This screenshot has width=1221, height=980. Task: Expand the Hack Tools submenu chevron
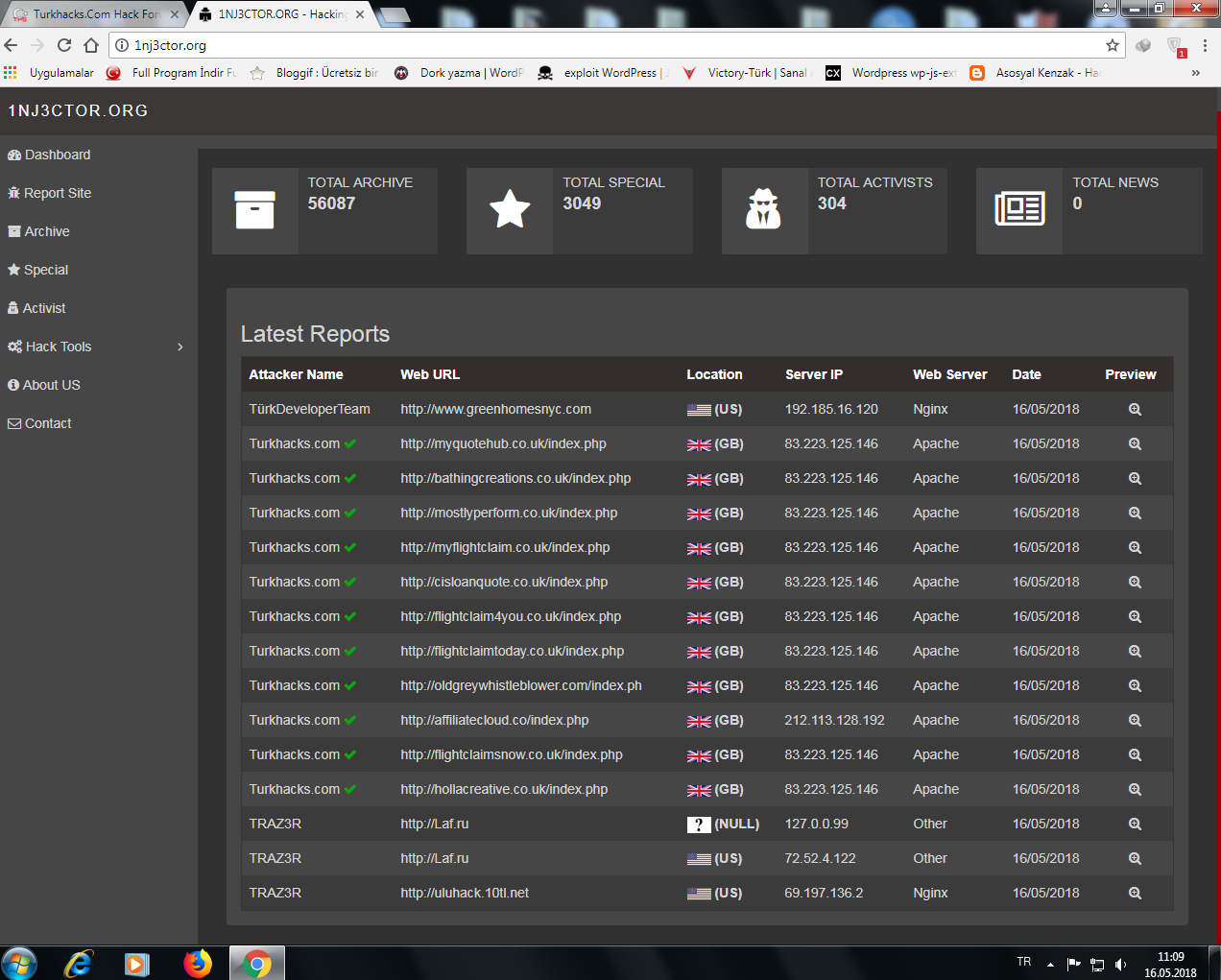click(x=180, y=347)
